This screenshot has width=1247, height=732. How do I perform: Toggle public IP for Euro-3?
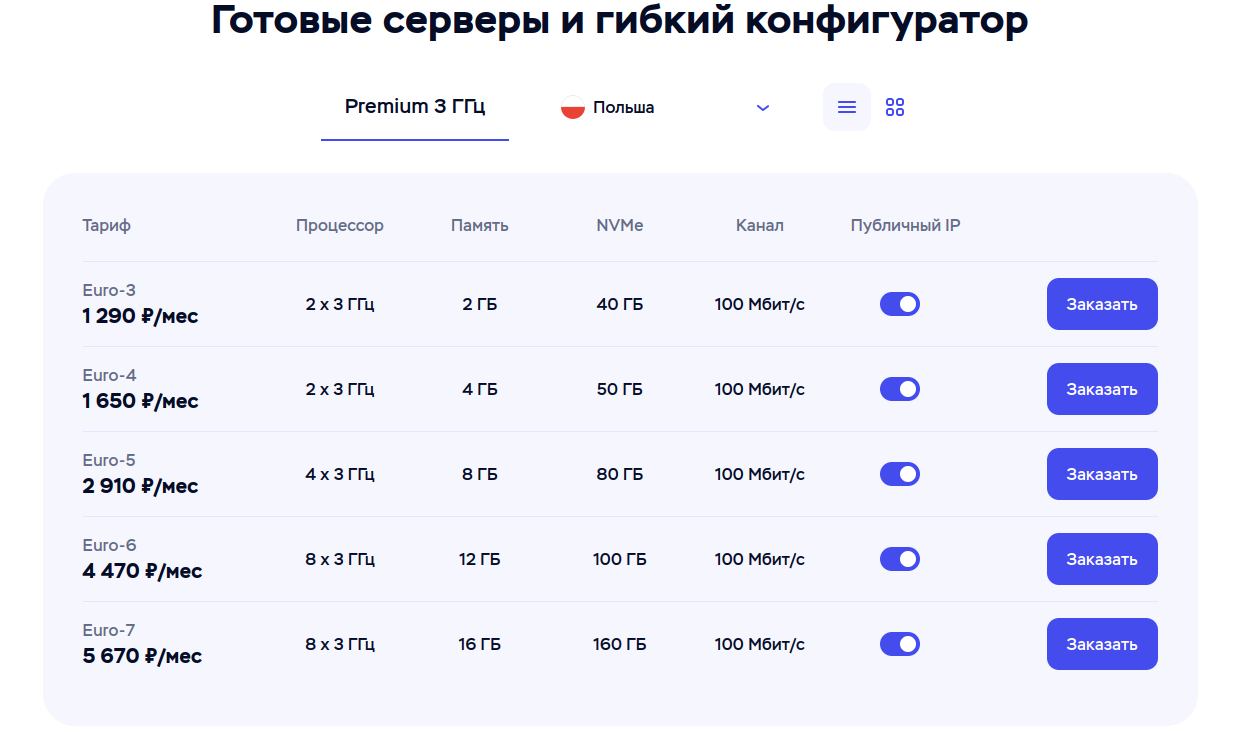pos(900,304)
